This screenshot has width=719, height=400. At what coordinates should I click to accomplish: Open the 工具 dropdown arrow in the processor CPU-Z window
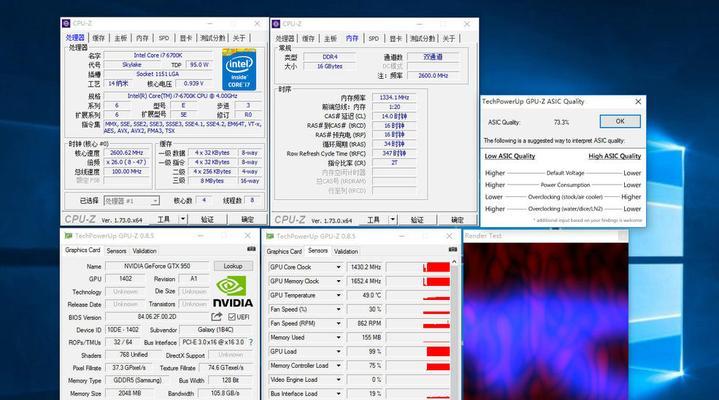point(183,219)
